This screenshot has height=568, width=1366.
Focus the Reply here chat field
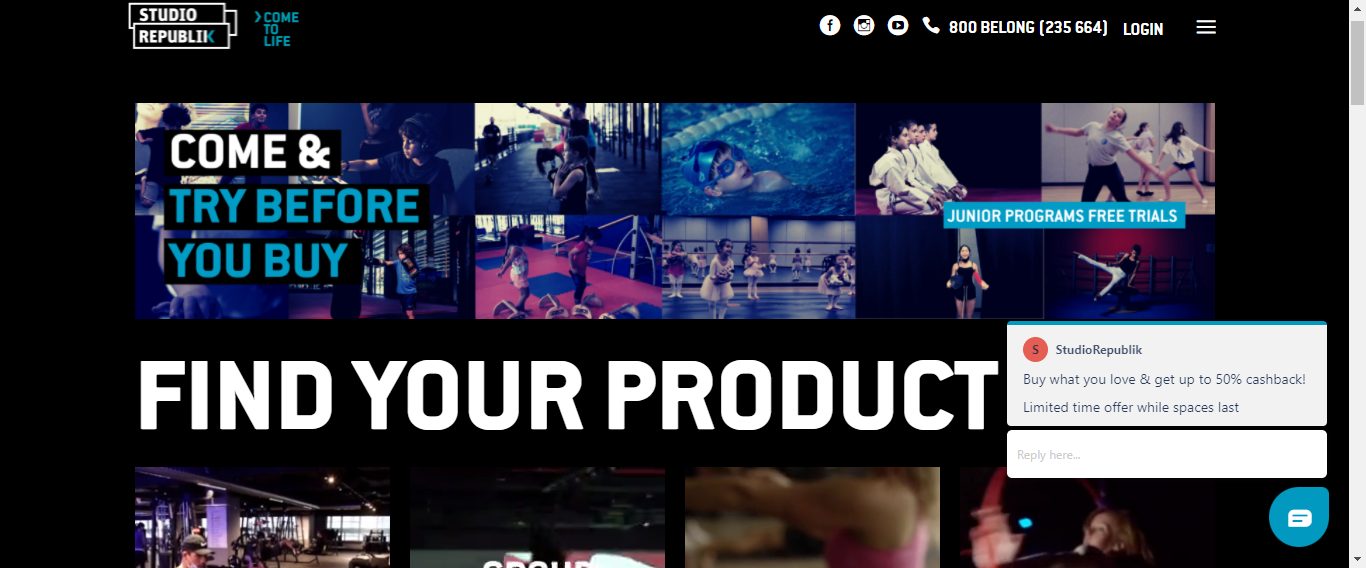coord(1167,454)
